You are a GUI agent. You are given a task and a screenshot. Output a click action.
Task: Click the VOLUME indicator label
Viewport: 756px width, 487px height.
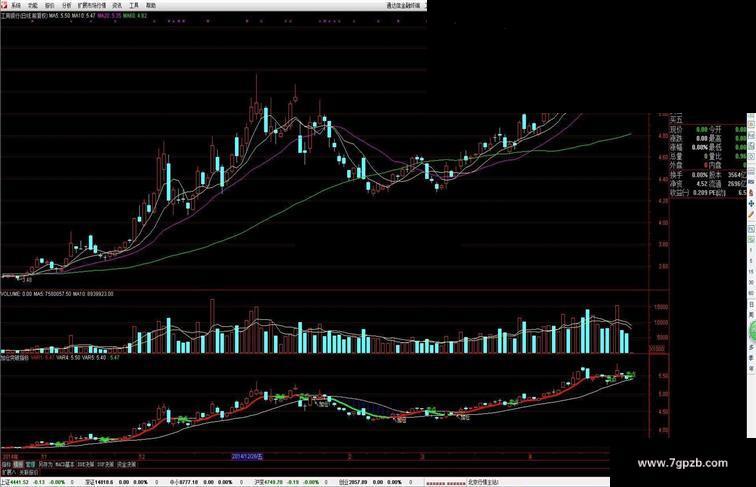tap(16, 294)
